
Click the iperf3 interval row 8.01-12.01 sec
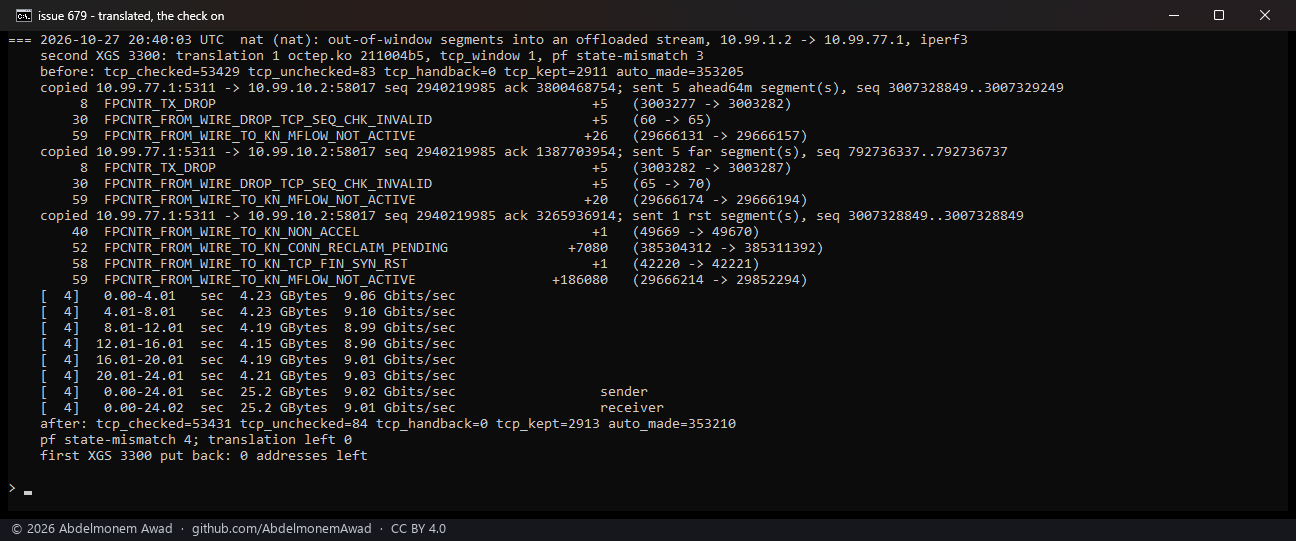point(248,328)
